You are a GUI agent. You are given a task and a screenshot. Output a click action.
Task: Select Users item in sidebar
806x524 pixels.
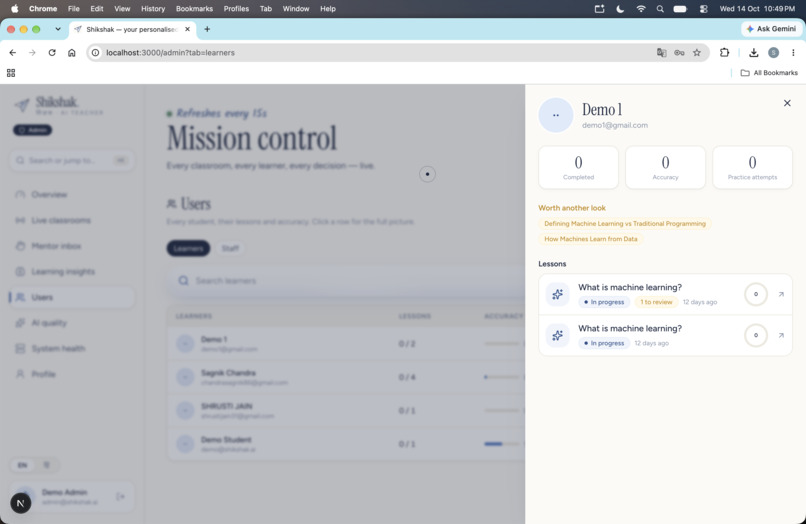pyautogui.click(x=72, y=297)
